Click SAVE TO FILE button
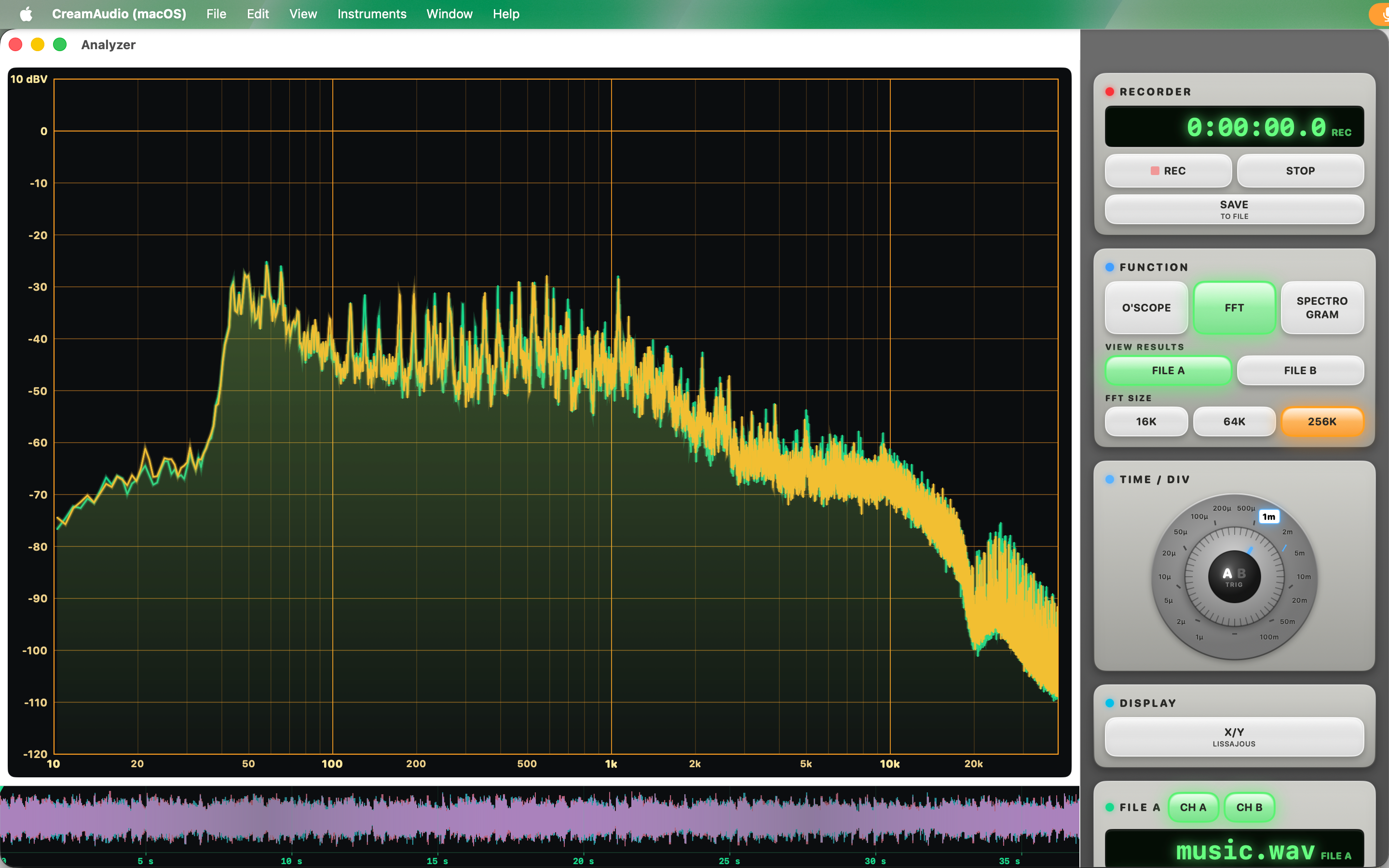Image resolution: width=1389 pixels, height=868 pixels. (x=1234, y=210)
